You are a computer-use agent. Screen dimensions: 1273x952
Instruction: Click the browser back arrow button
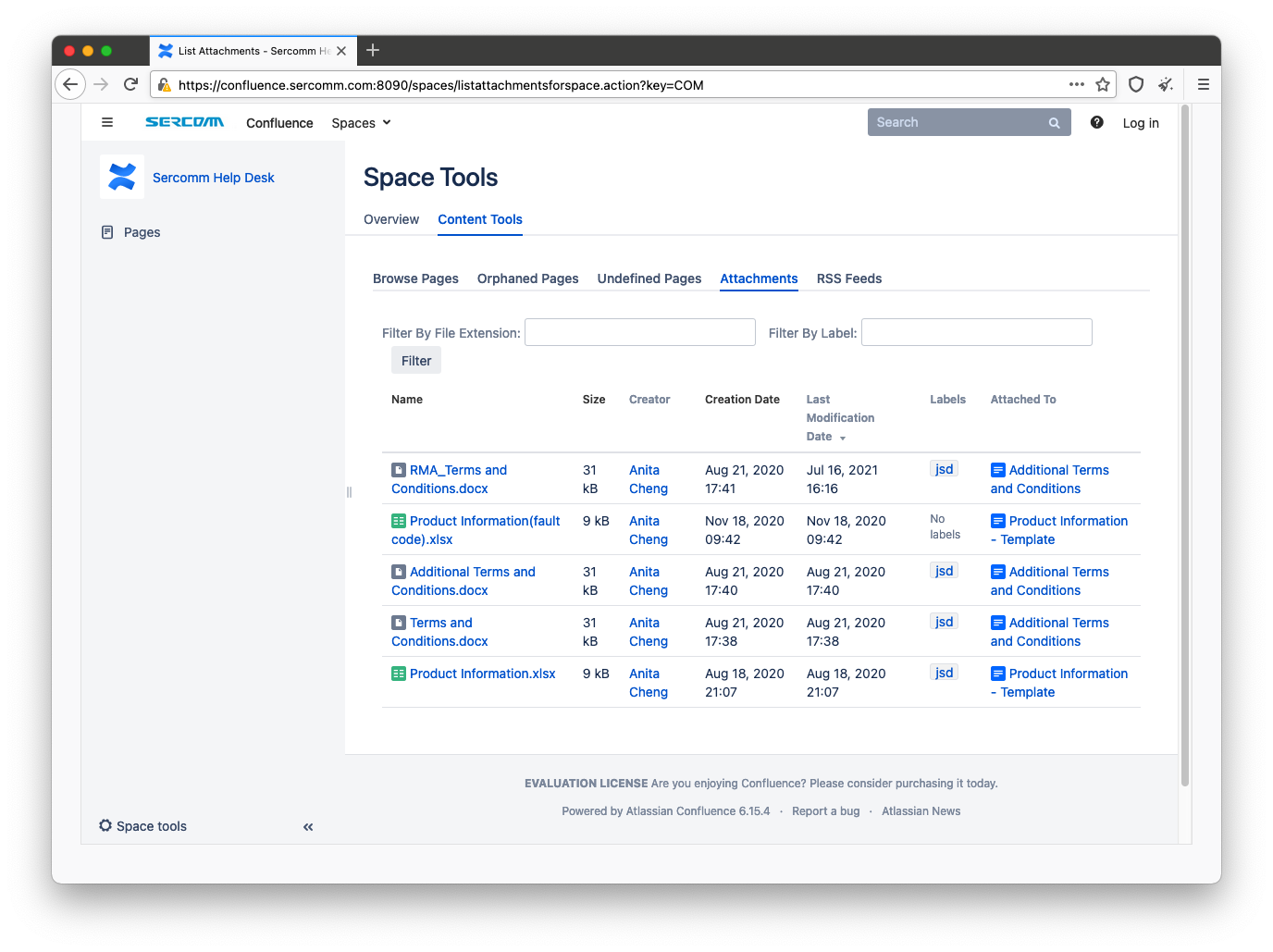(70, 84)
